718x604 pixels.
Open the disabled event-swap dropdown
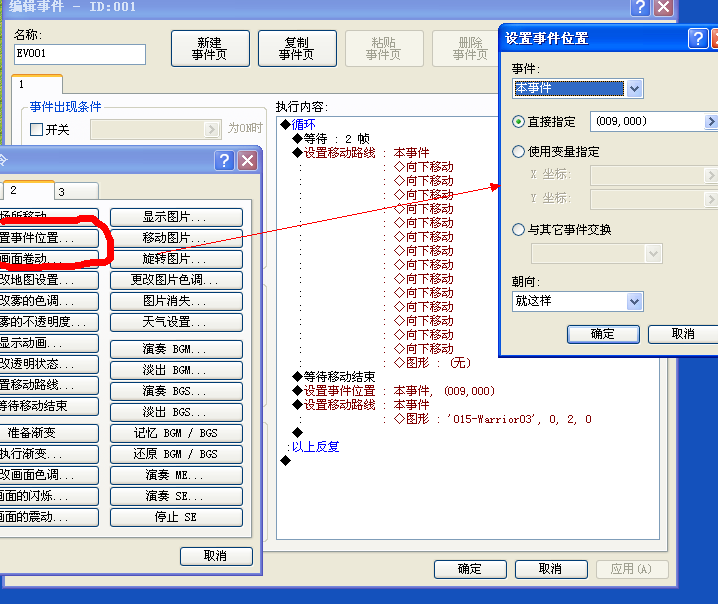point(653,253)
